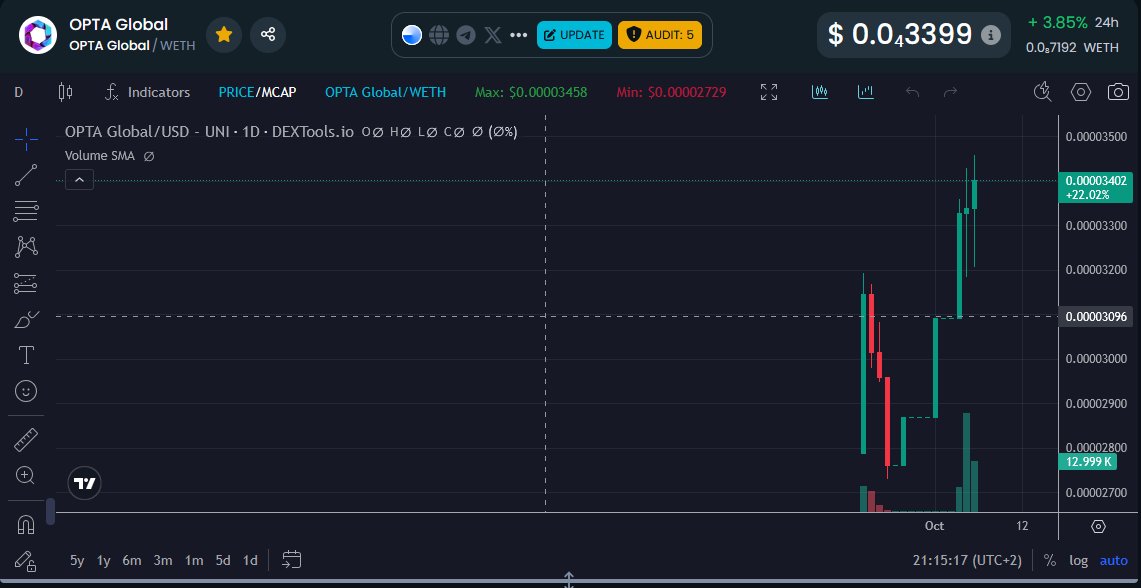Open the candlestick chart style menu
The height and width of the screenshot is (588, 1141).
pyautogui.click(x=65, y=92)
